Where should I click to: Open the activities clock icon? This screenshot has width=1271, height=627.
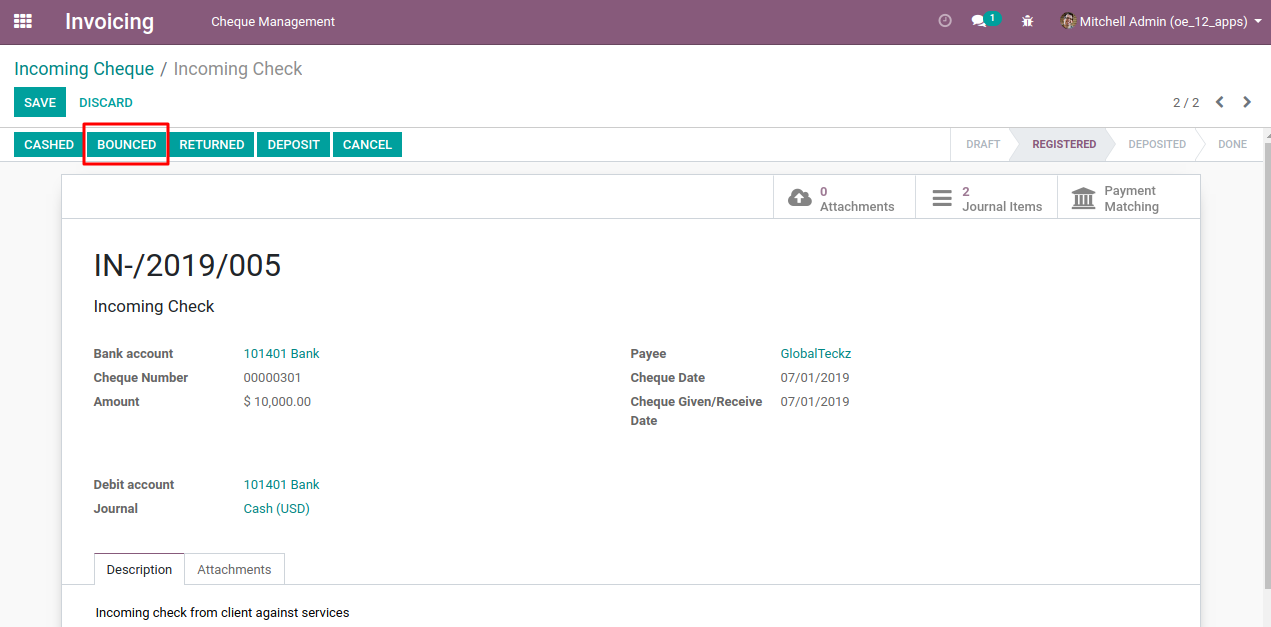[945, 21]
